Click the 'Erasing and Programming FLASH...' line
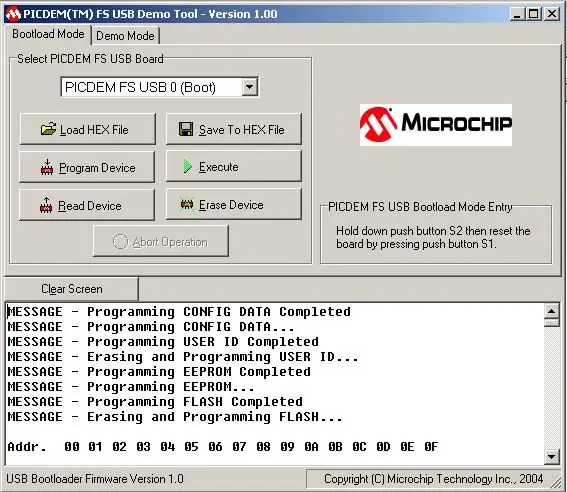Viewport: 567px width, 492px height. pos(175,417)
